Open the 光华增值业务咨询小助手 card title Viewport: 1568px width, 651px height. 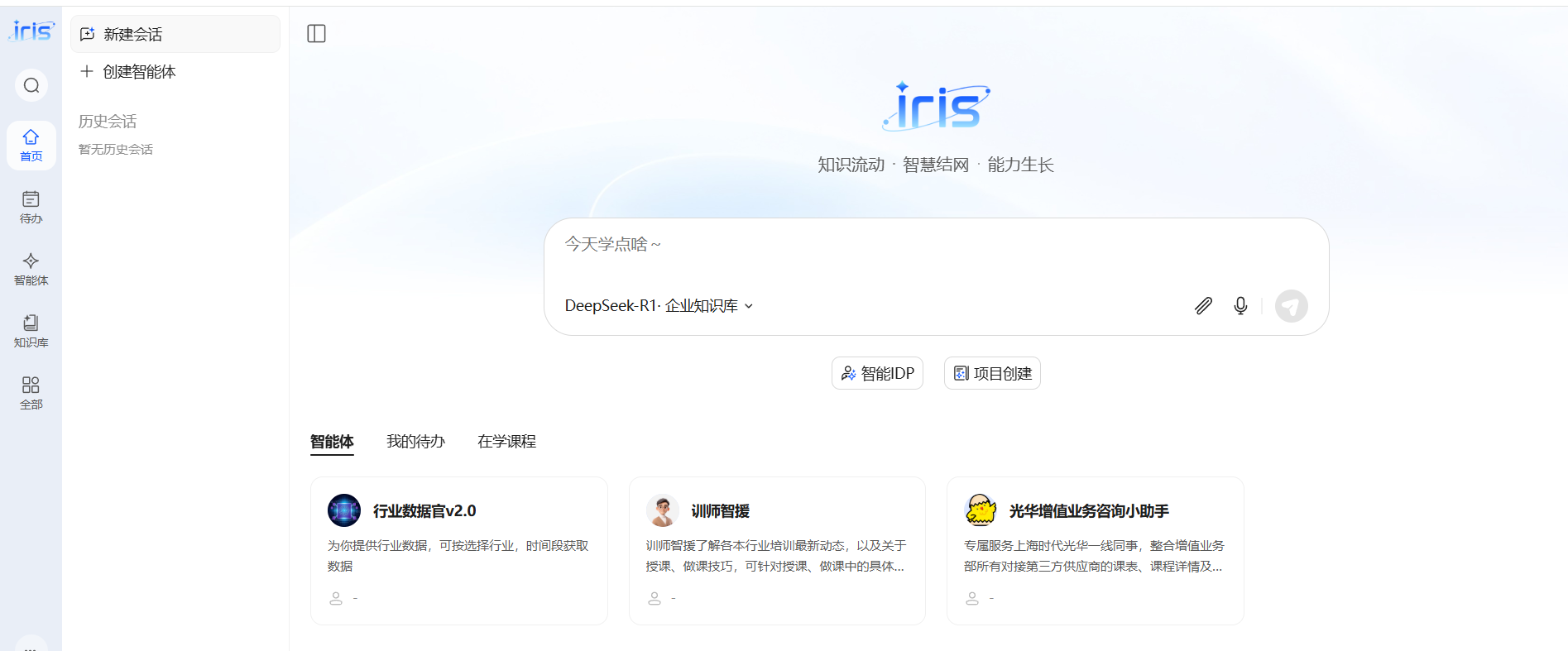click(x=1089, y=511)
